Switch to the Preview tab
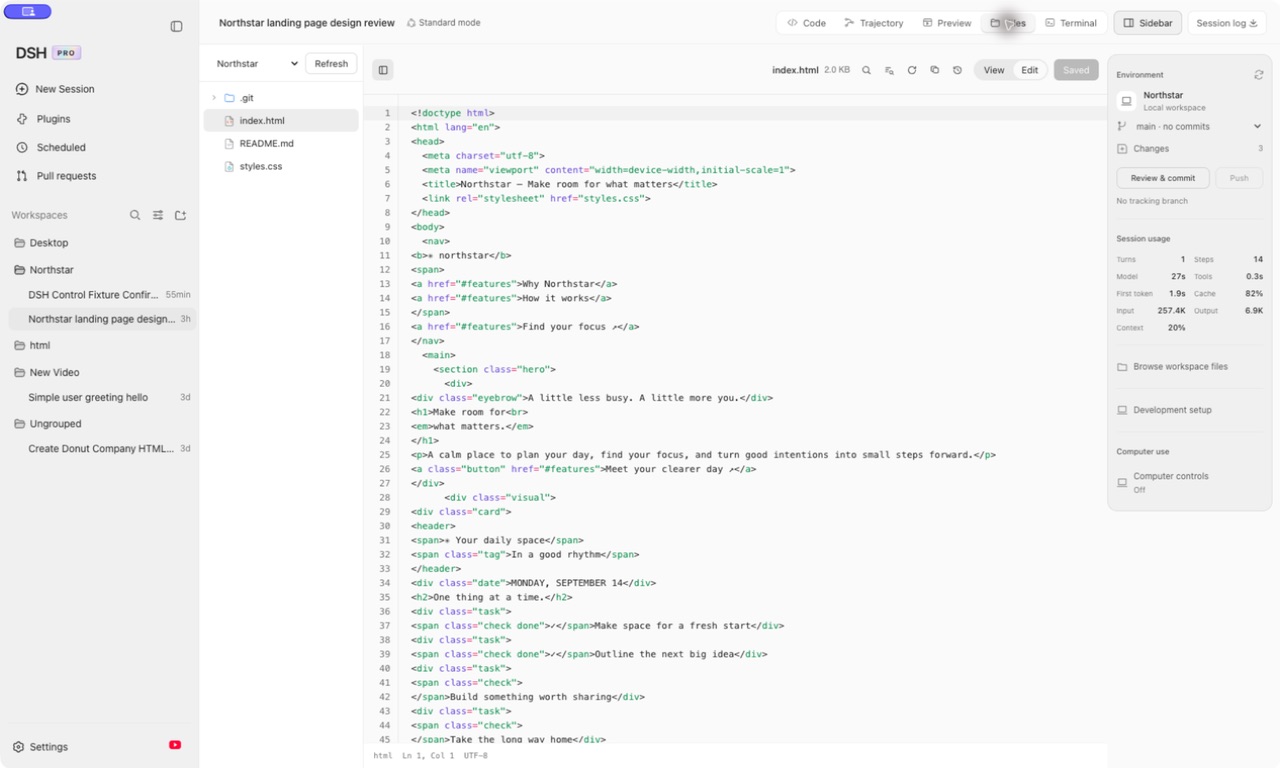 (947, 23)
